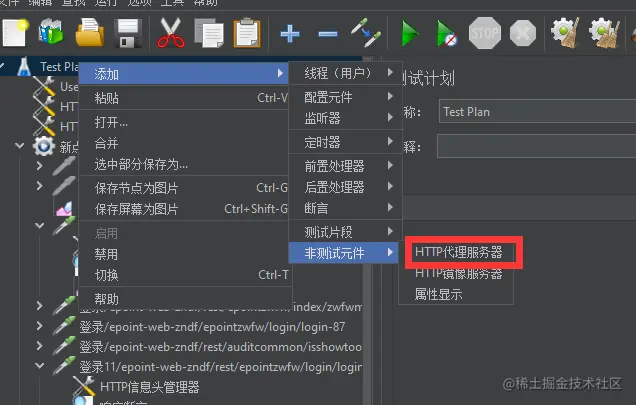Select HTTP代理服务器 option

(x=459, y=252)
